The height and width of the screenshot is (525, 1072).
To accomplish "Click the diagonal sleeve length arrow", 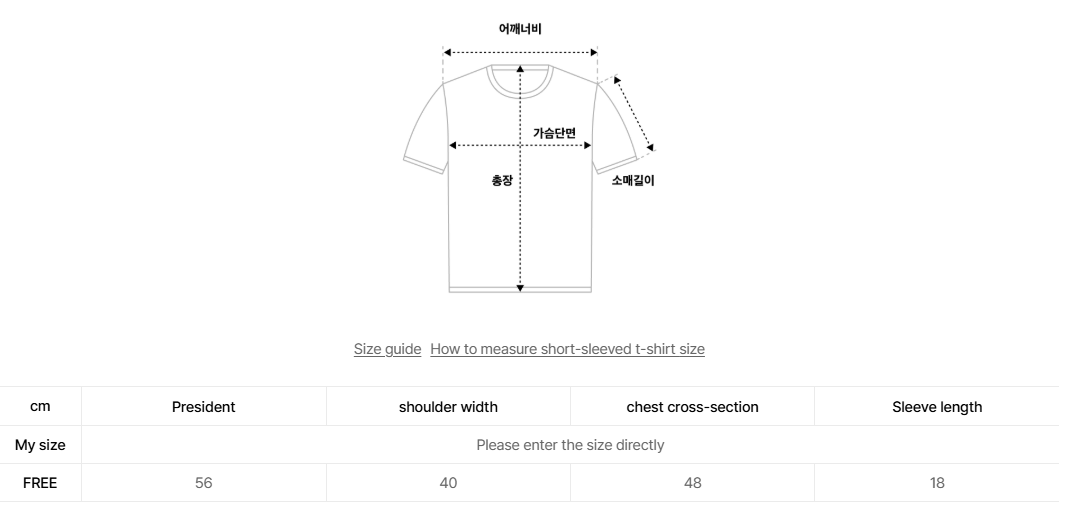I will click(635, 113).
